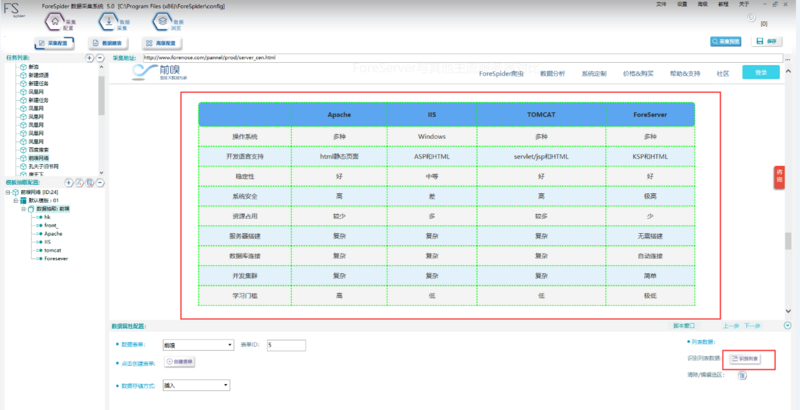Open the 数据采集 download hexagon icon
Screen dimensions: 800x410
pos(108,21)
